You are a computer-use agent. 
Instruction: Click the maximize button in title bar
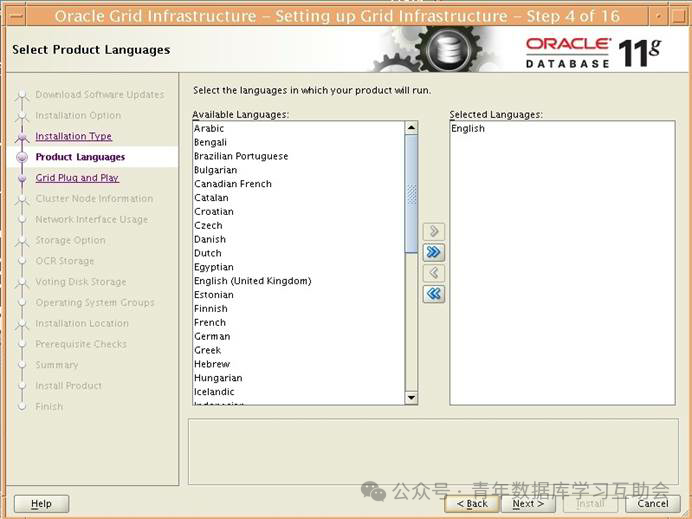click(x=678, y=16)
